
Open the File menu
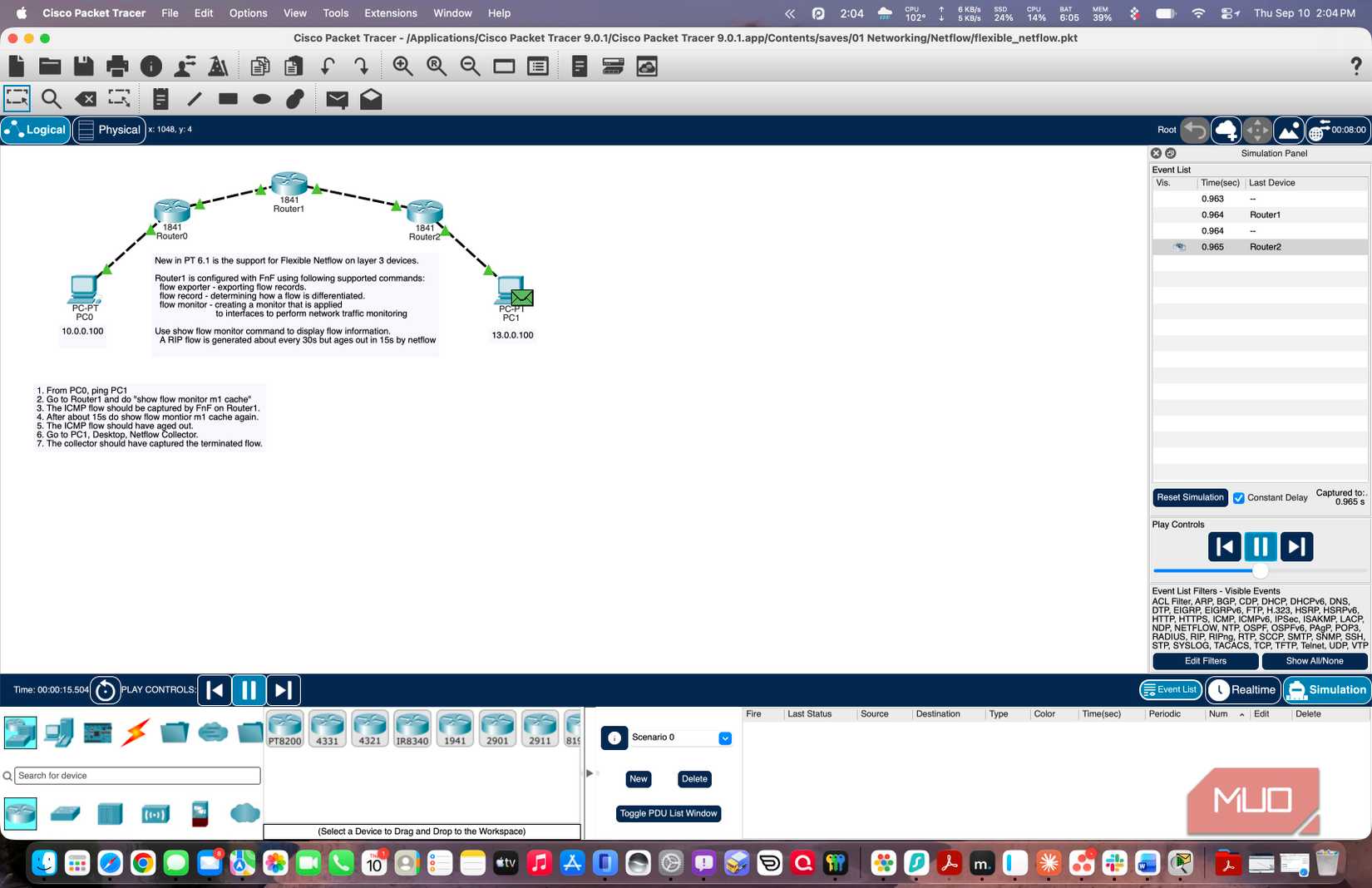(170, 13)
